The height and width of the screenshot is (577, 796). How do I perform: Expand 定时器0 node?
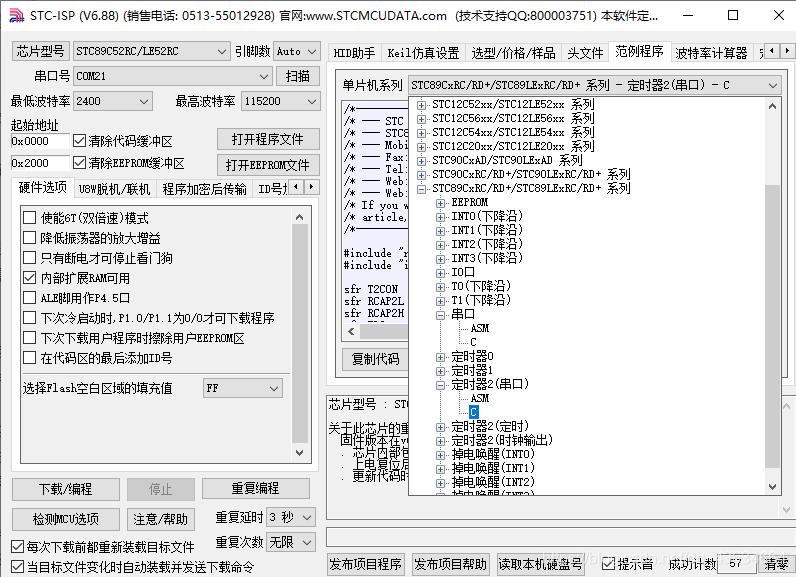tap(440, 357)
